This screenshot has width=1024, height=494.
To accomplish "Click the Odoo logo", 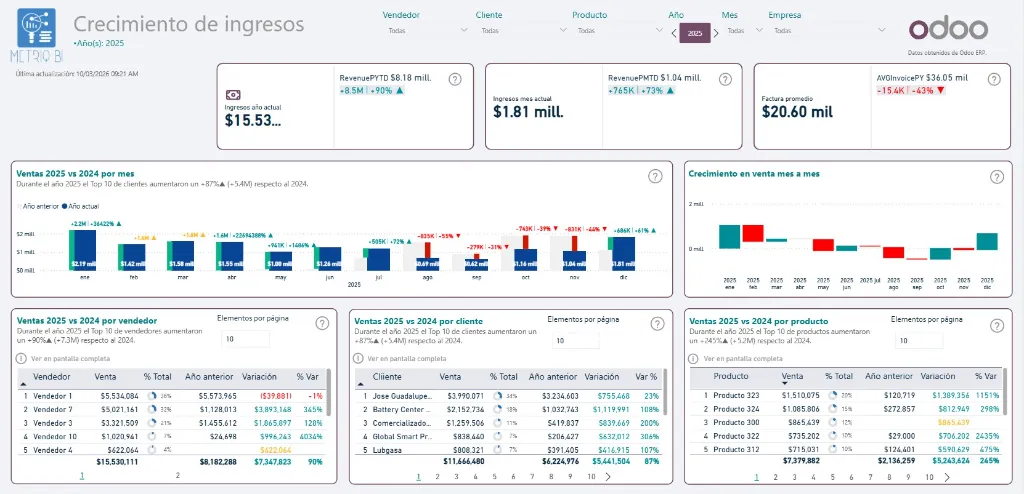I will click(x=948, y=29).
